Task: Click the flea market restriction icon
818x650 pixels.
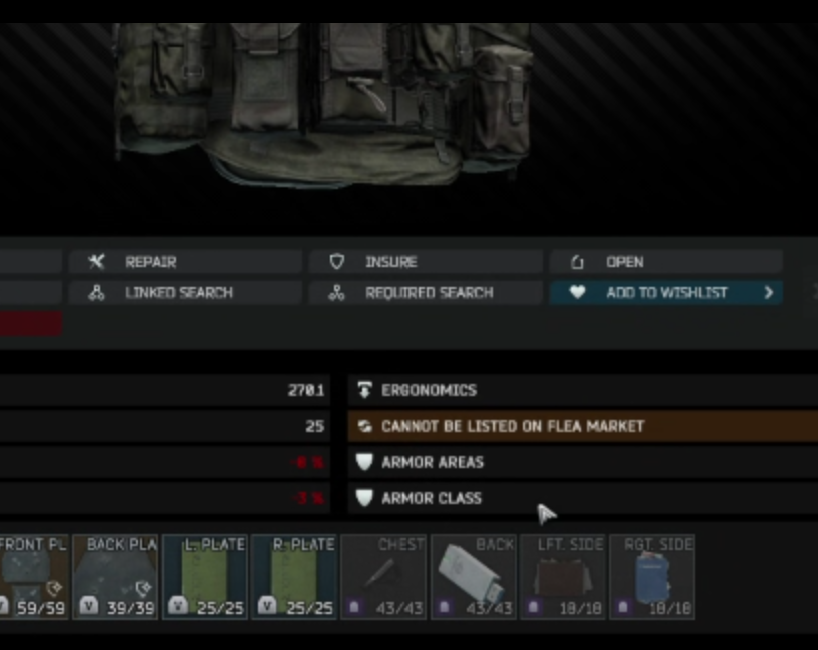Action: point(365,426)
